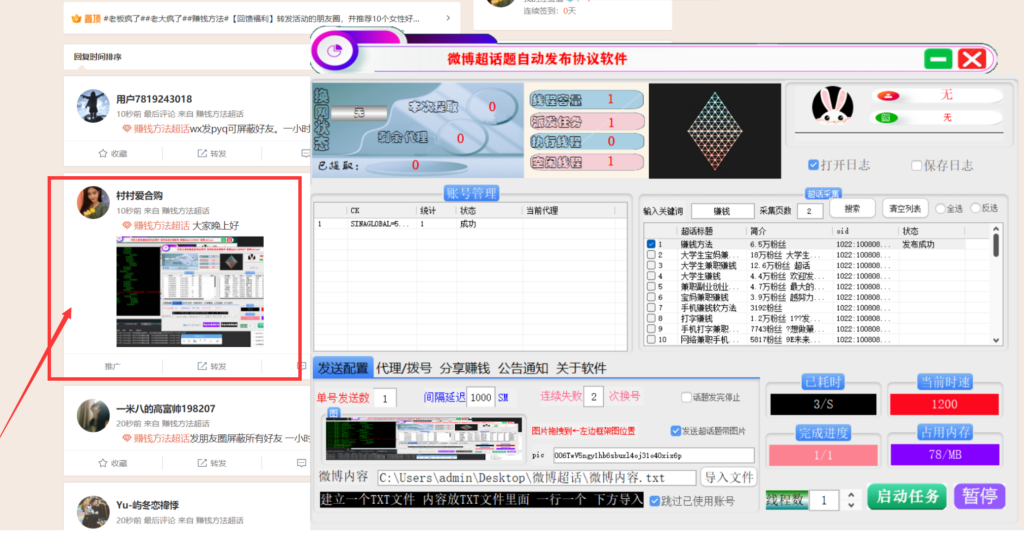Select the 全选 radio button
The height and width of the screenshot is (533, 1024).
(941, 209)
